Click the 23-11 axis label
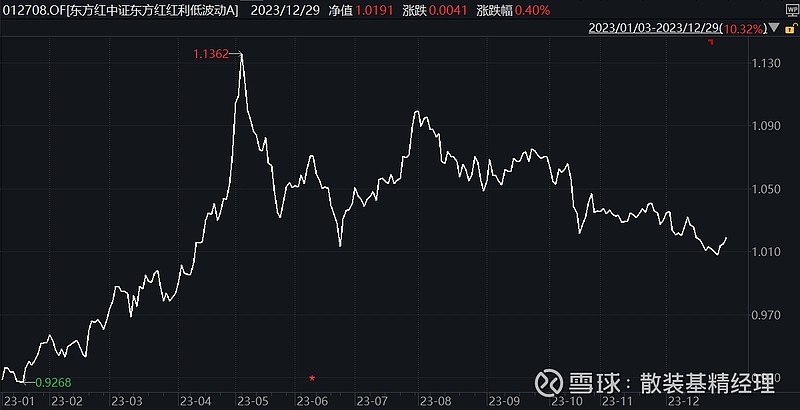The width and height of the screenshot is (800, 410). [x=617, y=401]
